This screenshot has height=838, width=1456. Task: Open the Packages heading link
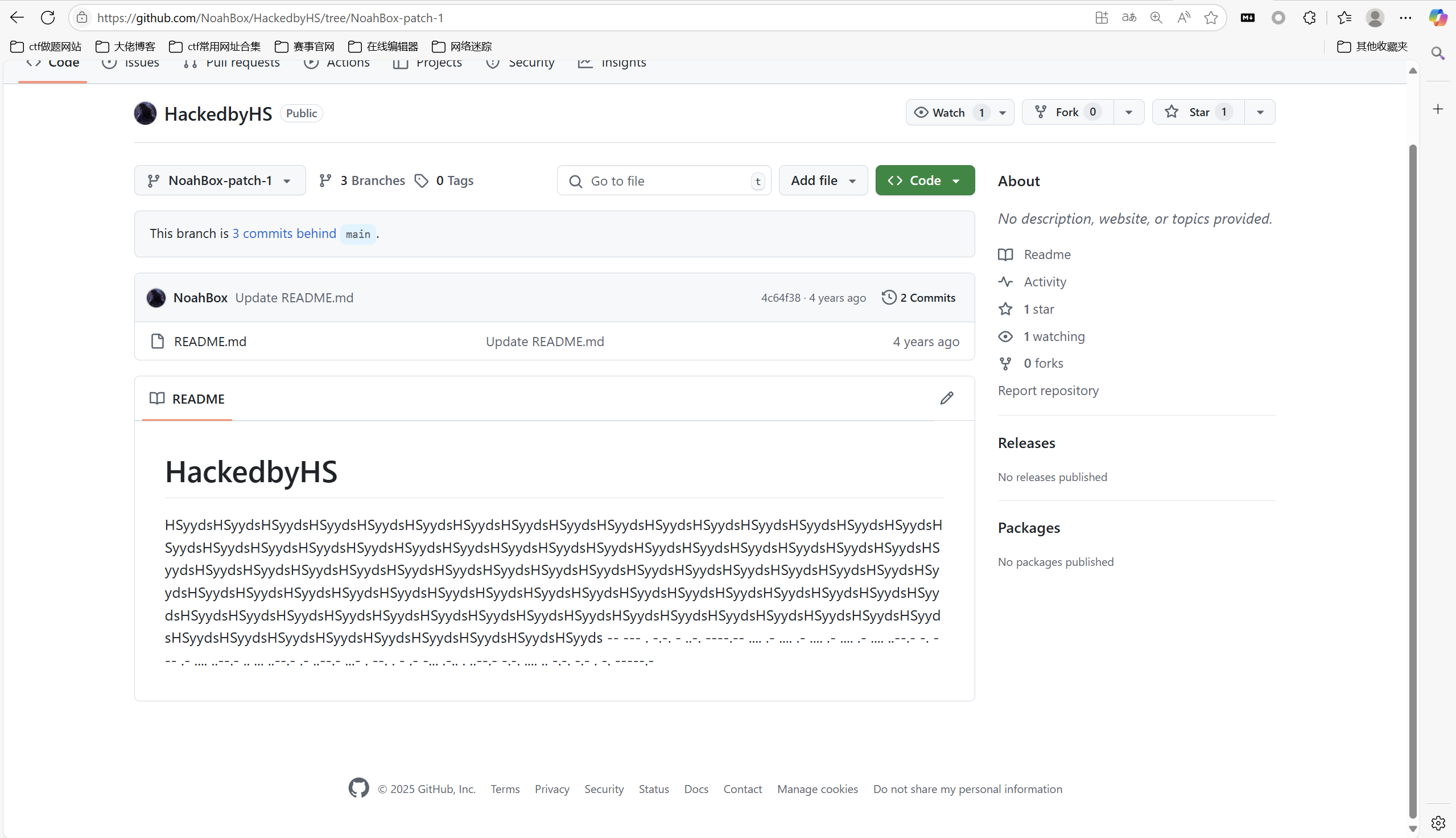[x=1028, y=528]
